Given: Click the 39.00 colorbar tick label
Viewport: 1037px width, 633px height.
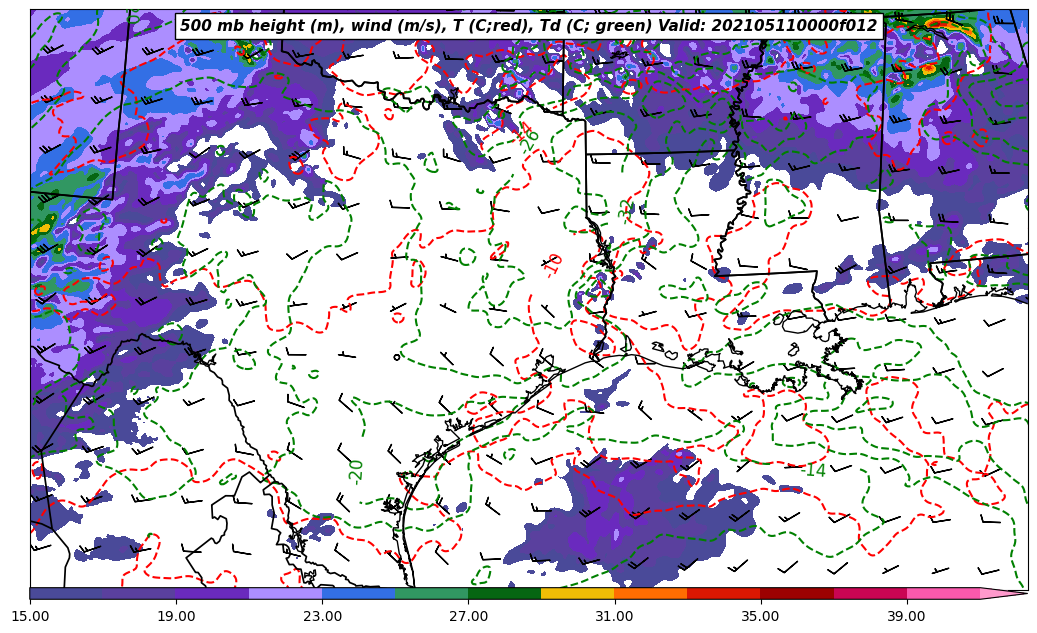Looking at the screenshot, I should pos(906,616).
